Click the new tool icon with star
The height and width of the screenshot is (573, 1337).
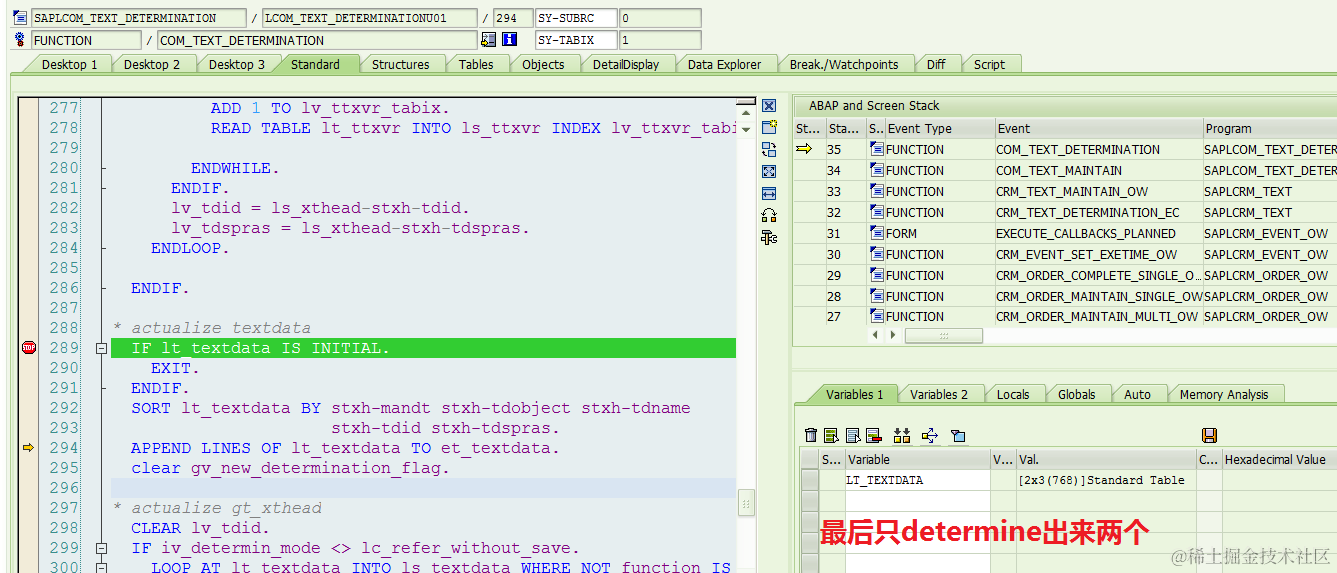pyautogui.click(x=768, y=127)
